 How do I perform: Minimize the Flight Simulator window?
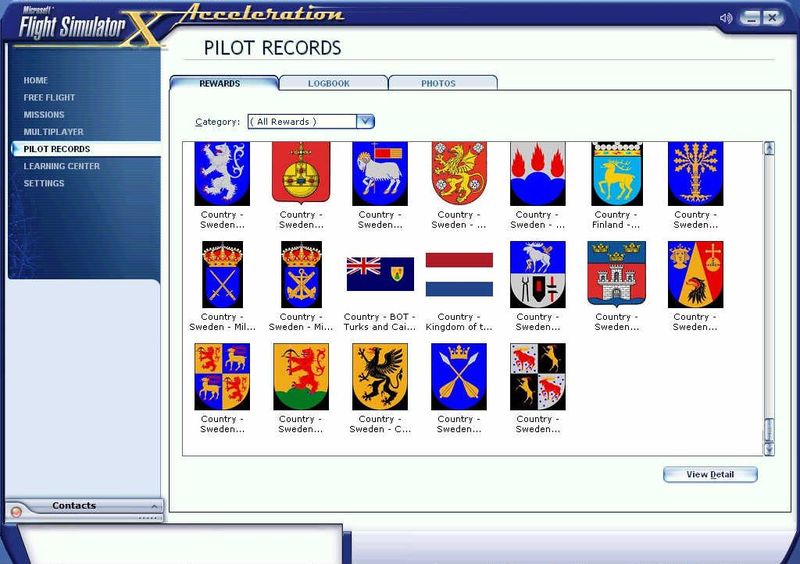[750, 18]
